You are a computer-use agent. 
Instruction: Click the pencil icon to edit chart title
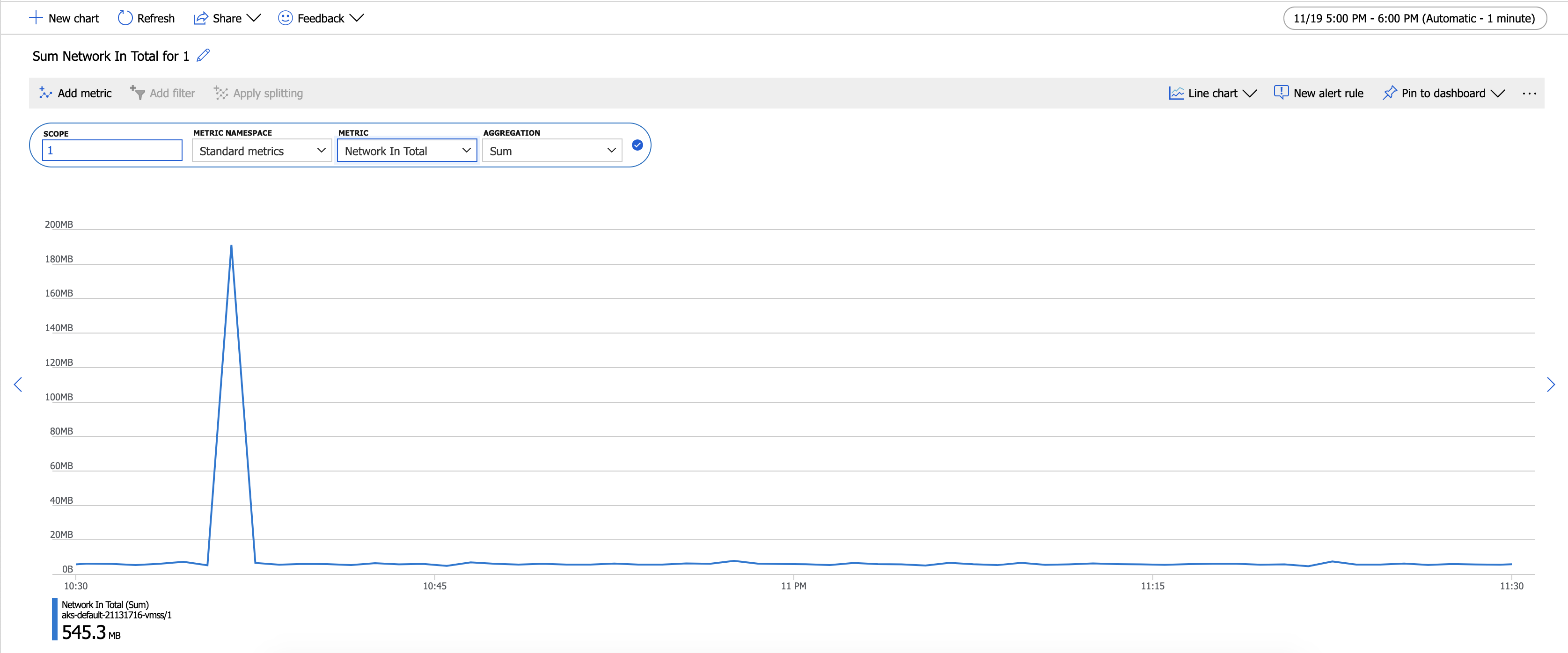(x=203, y=55)
